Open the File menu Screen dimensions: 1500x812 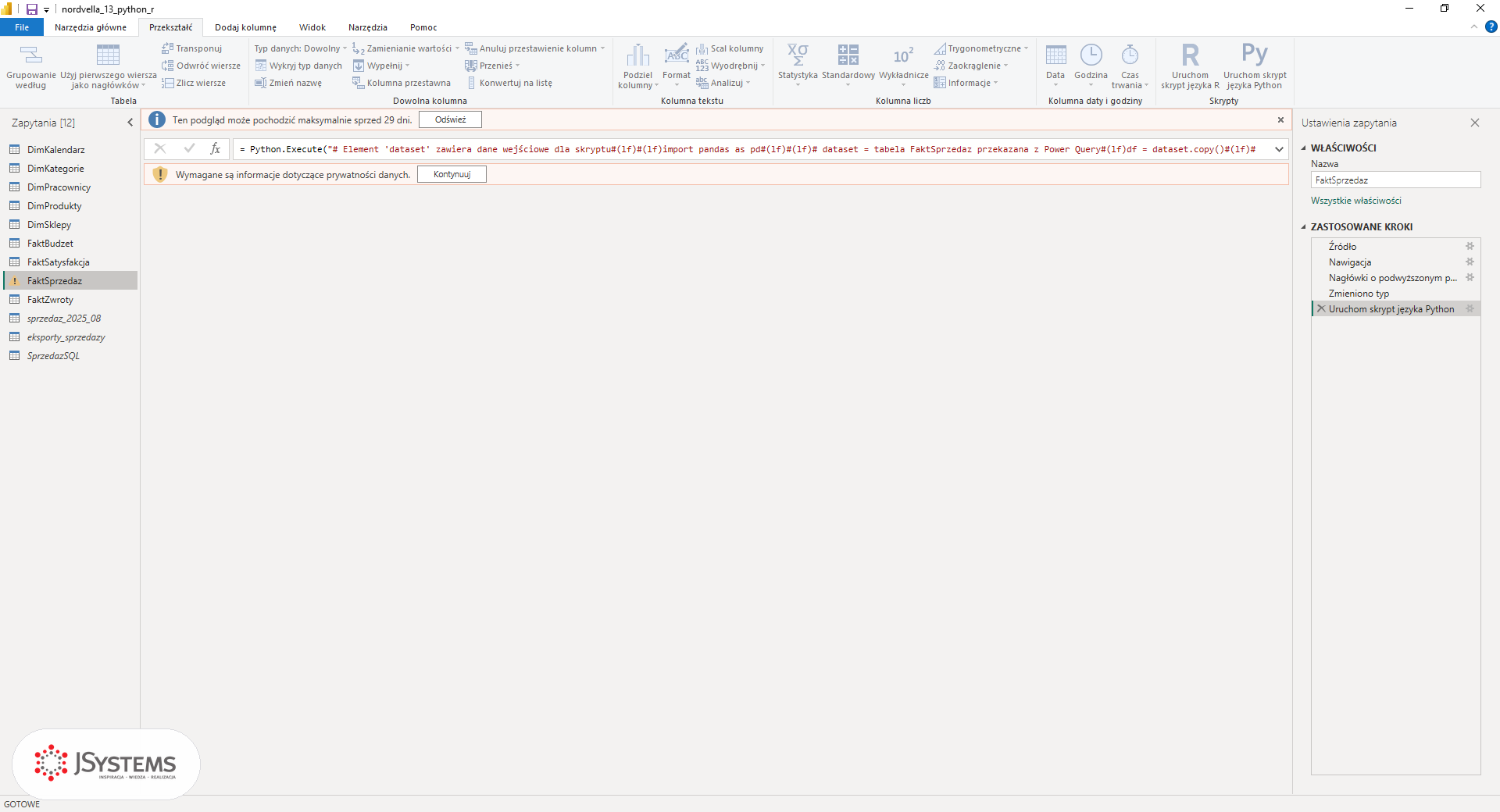(x=22, y=27)
